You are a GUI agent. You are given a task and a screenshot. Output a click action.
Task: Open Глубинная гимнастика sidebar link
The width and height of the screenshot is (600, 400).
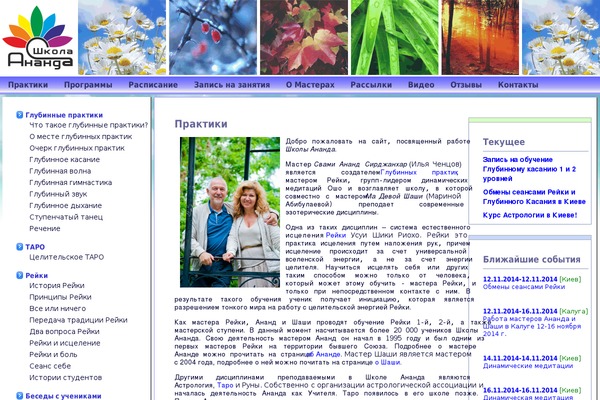click(70, 183)
